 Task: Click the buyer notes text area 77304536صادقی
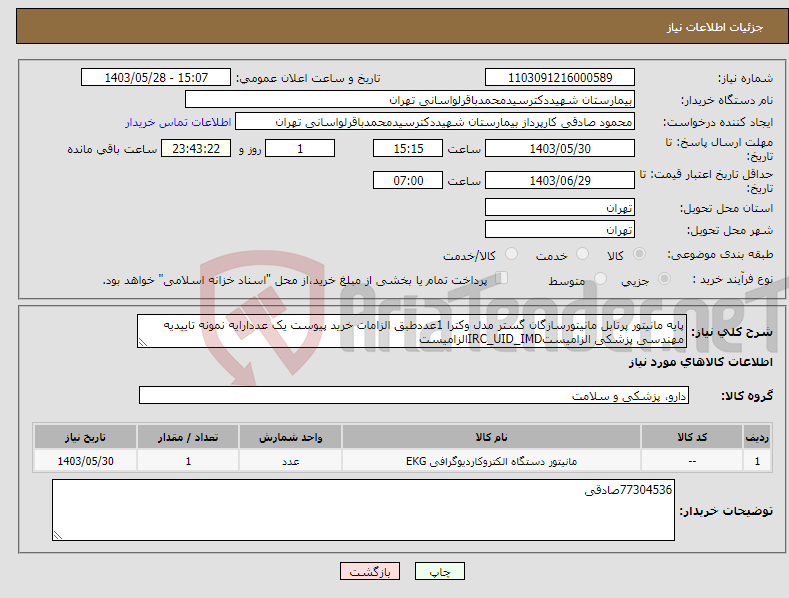[363, 510]
